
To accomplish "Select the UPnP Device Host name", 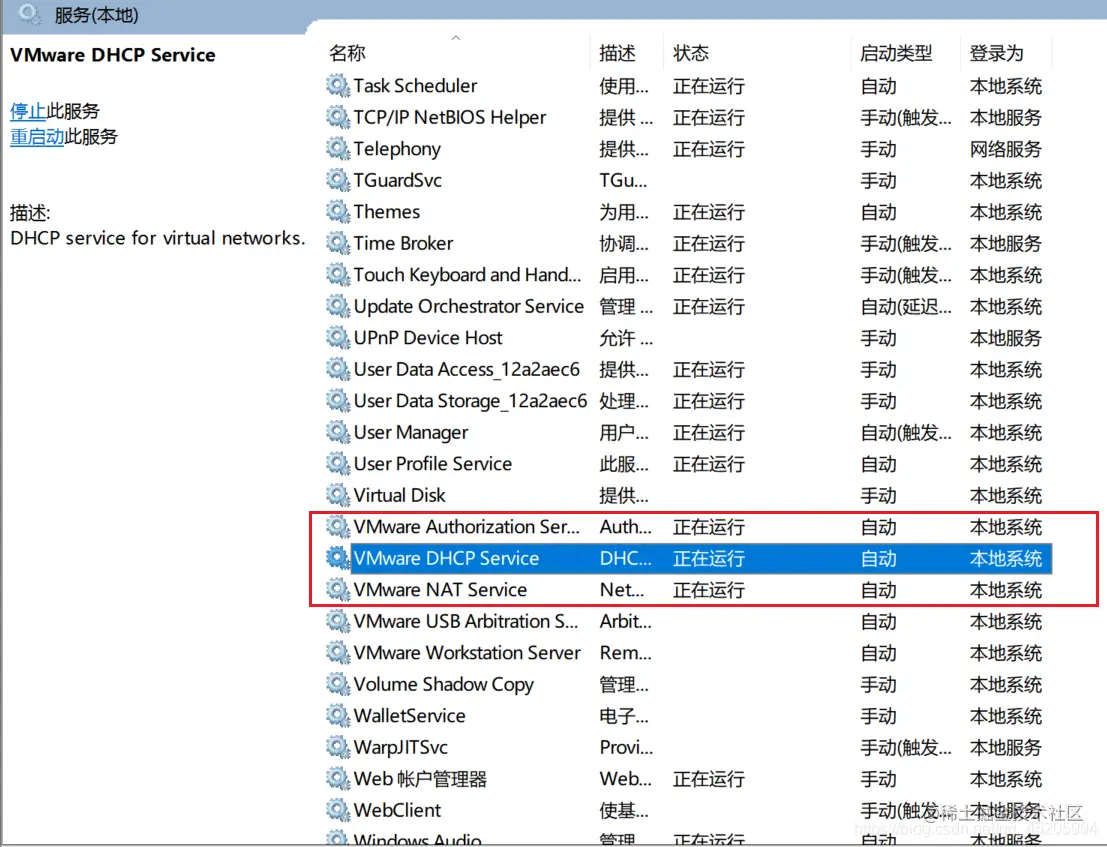I will click(428, 337).
